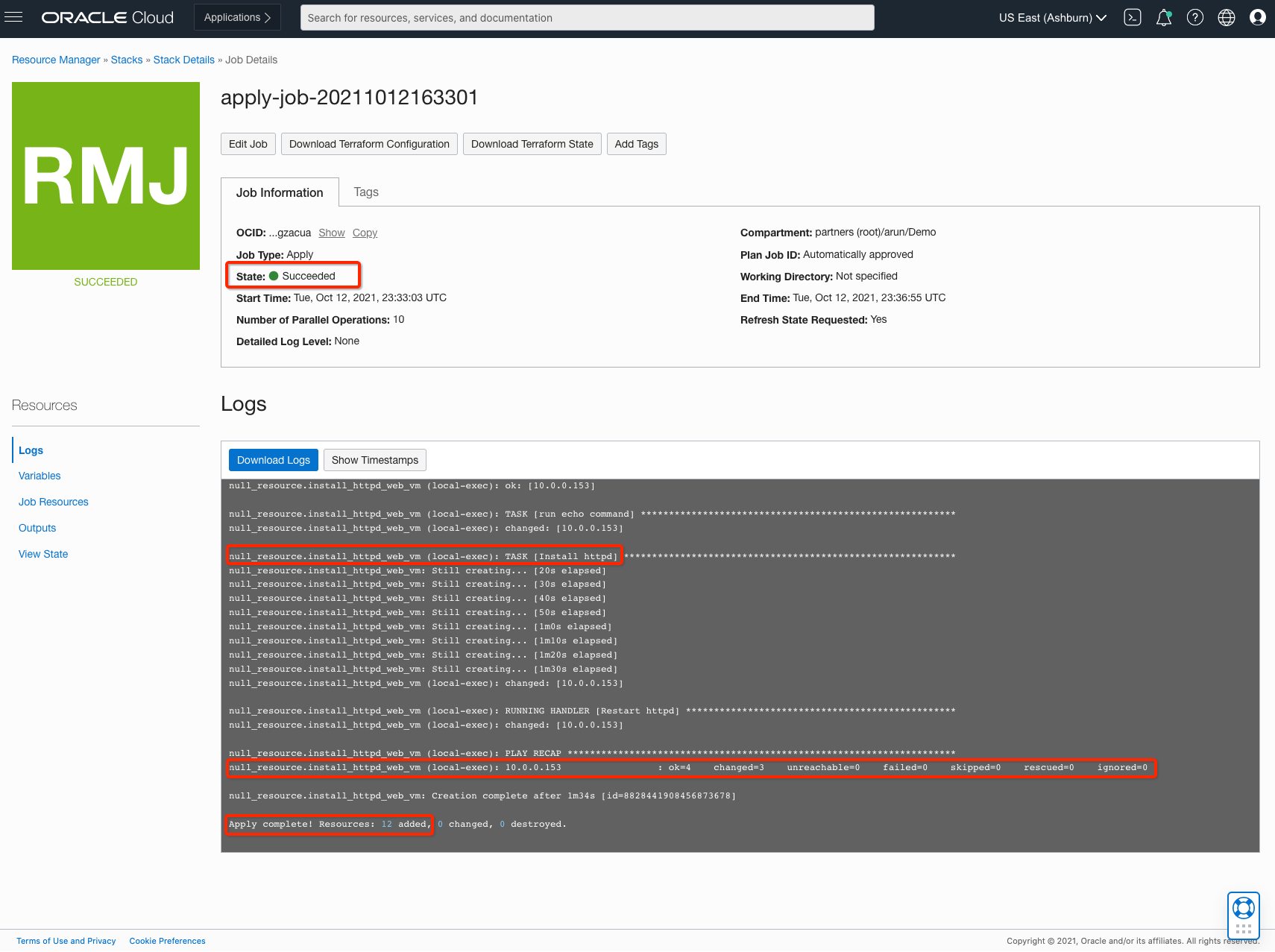This screenshot has width=1275, height=952.
Task: Click the 'Job Type: Apply' field
Action: click(274, 254)
